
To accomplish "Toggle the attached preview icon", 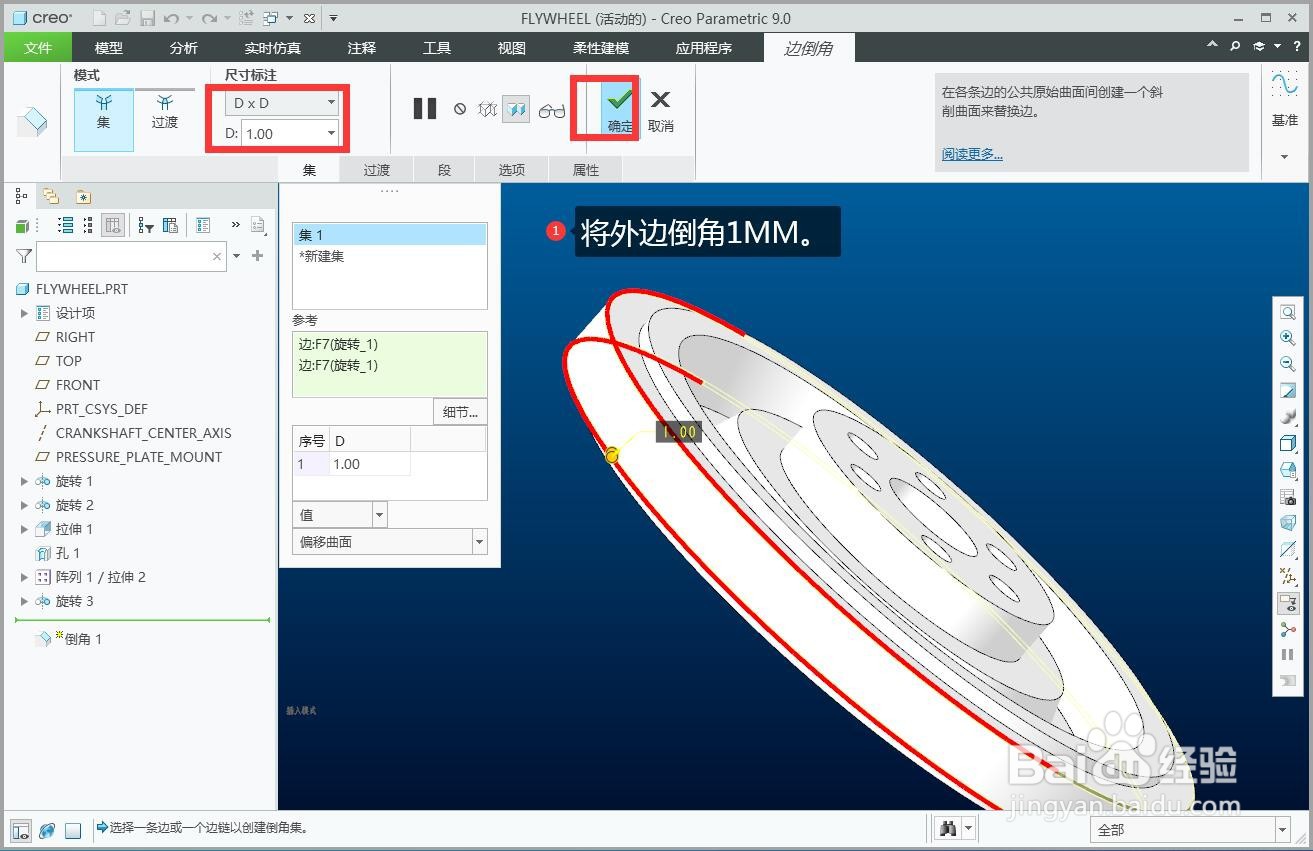I will pos(516,109).
